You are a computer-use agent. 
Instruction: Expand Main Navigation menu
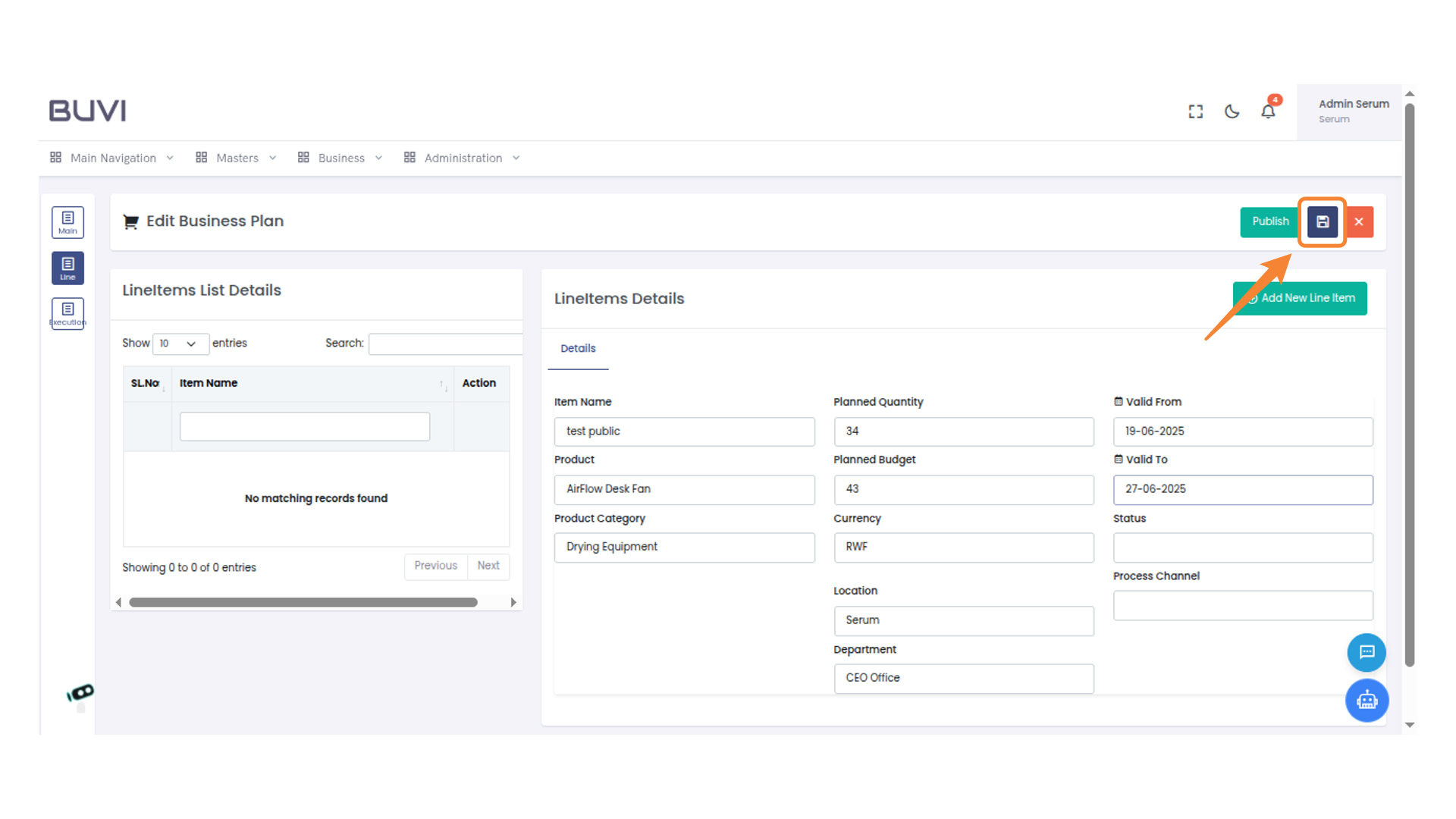[x=112, y=158]
